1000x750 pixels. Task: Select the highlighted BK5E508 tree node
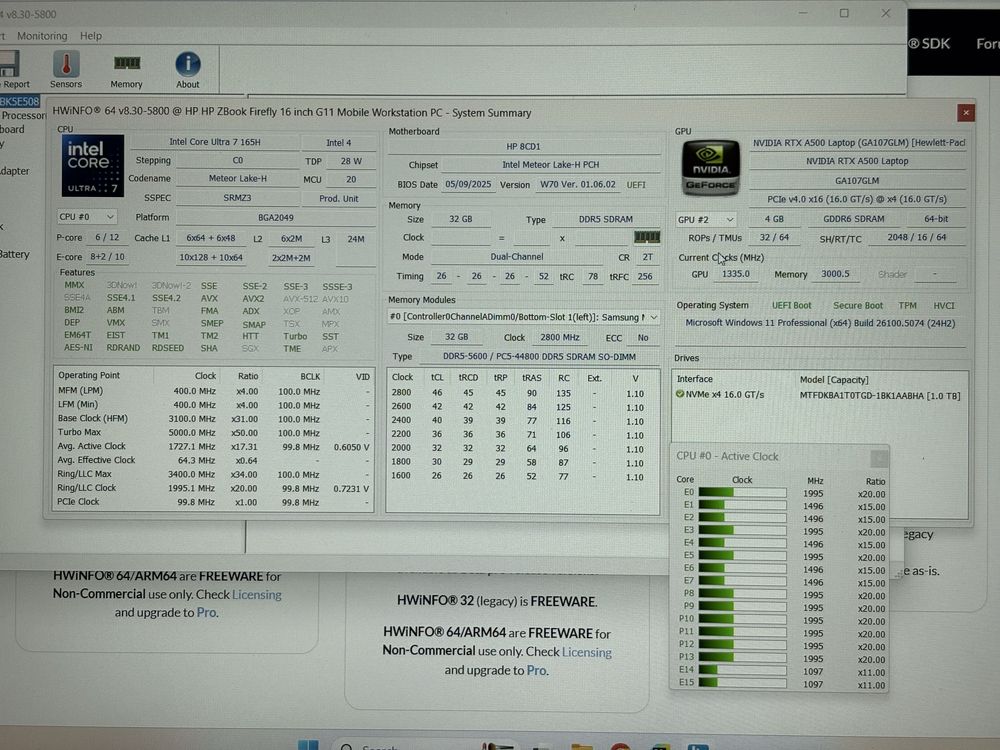20,101
